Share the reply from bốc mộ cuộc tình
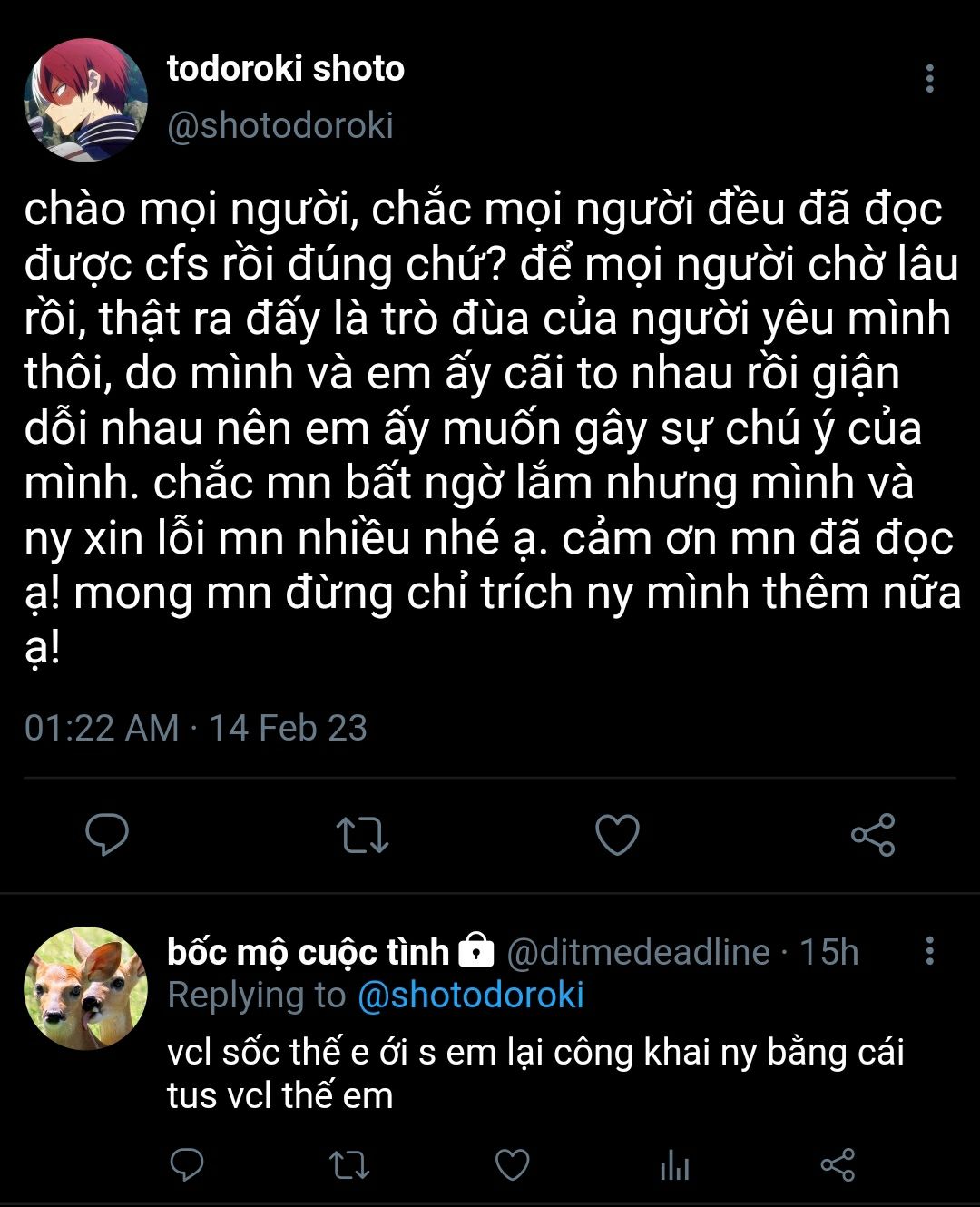Screen dimensions: 980x1207 tap(837, 1164)
